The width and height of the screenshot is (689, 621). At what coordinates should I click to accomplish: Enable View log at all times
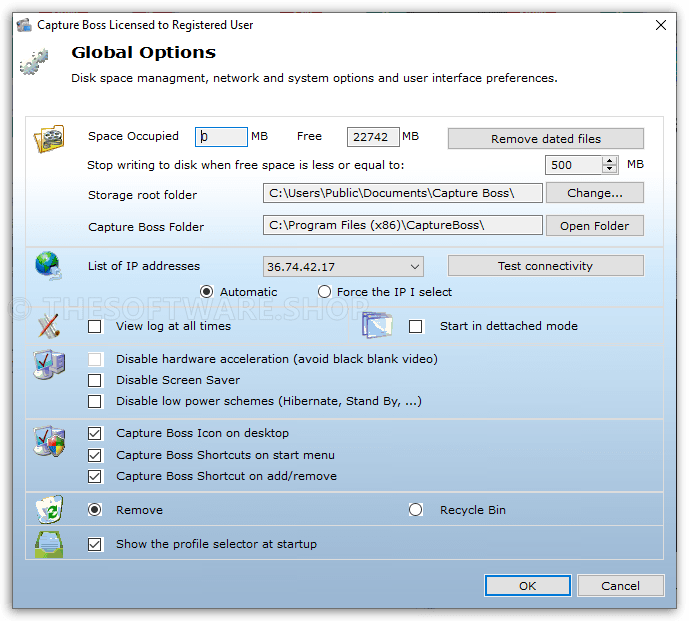94,327
